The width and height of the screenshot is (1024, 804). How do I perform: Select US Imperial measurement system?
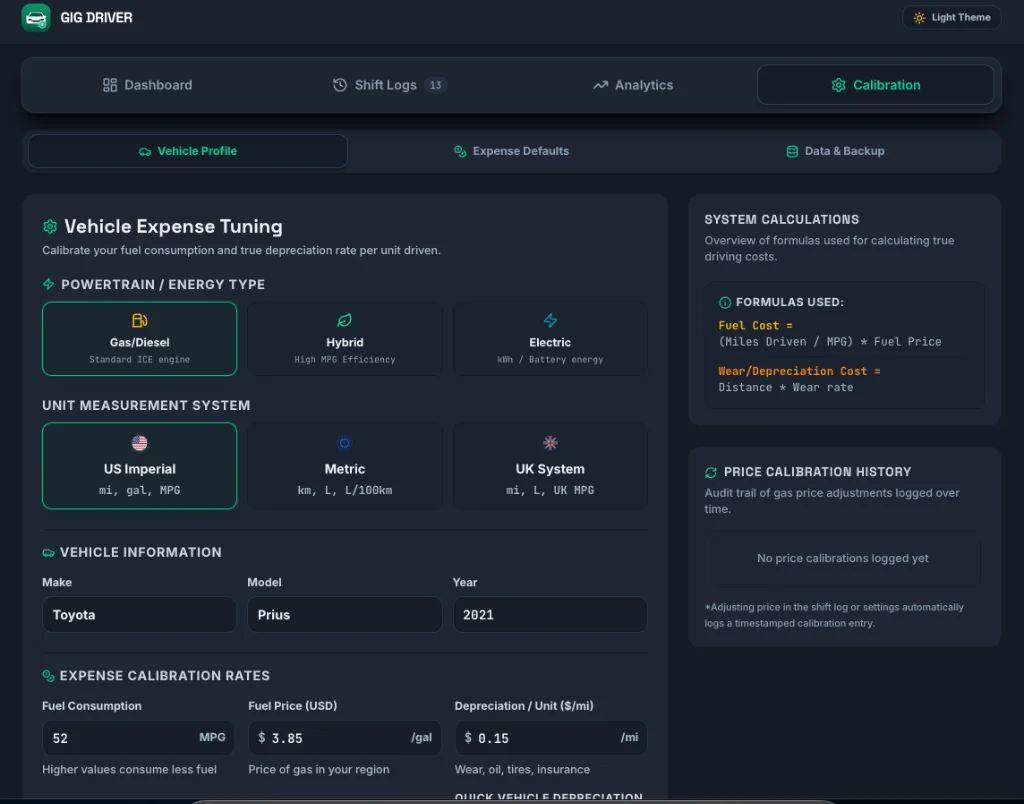coord(140,466)
